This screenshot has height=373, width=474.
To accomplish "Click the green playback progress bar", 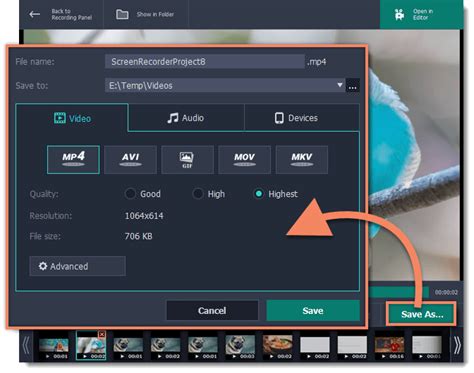I will (x=398, y=292).
